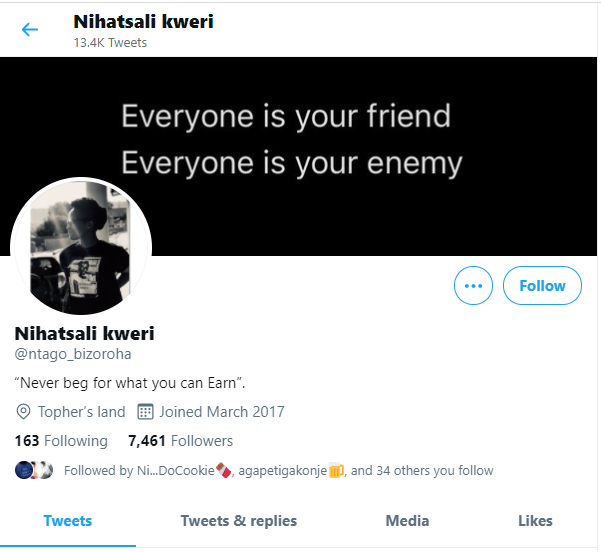Click the @ntago_bizoroha handle text
This screenshot has width=601, height=552.
click(x=73, y=354)
